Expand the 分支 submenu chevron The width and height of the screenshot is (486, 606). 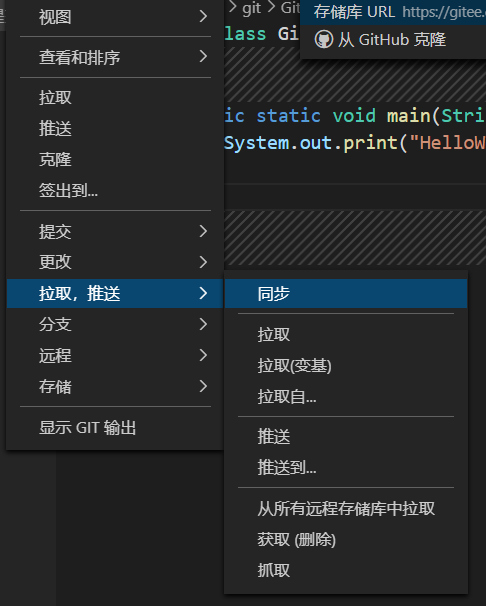(x=203, y=324)
